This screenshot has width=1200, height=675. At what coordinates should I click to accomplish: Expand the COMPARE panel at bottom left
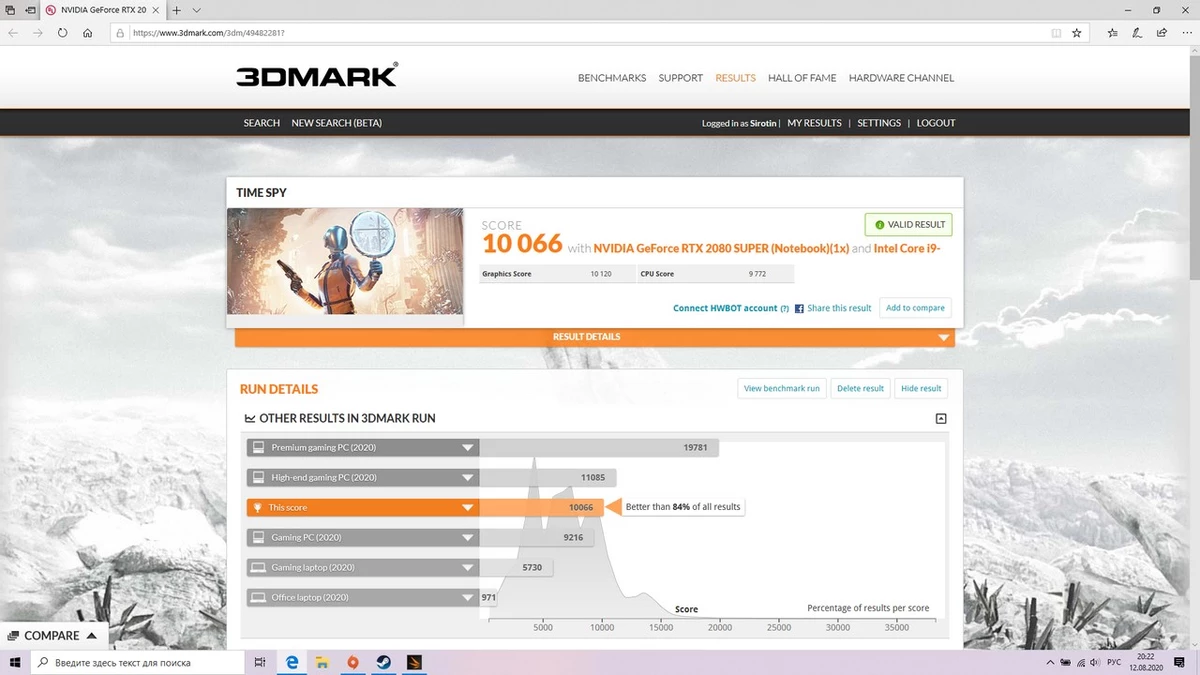click(x=52, y=636)
